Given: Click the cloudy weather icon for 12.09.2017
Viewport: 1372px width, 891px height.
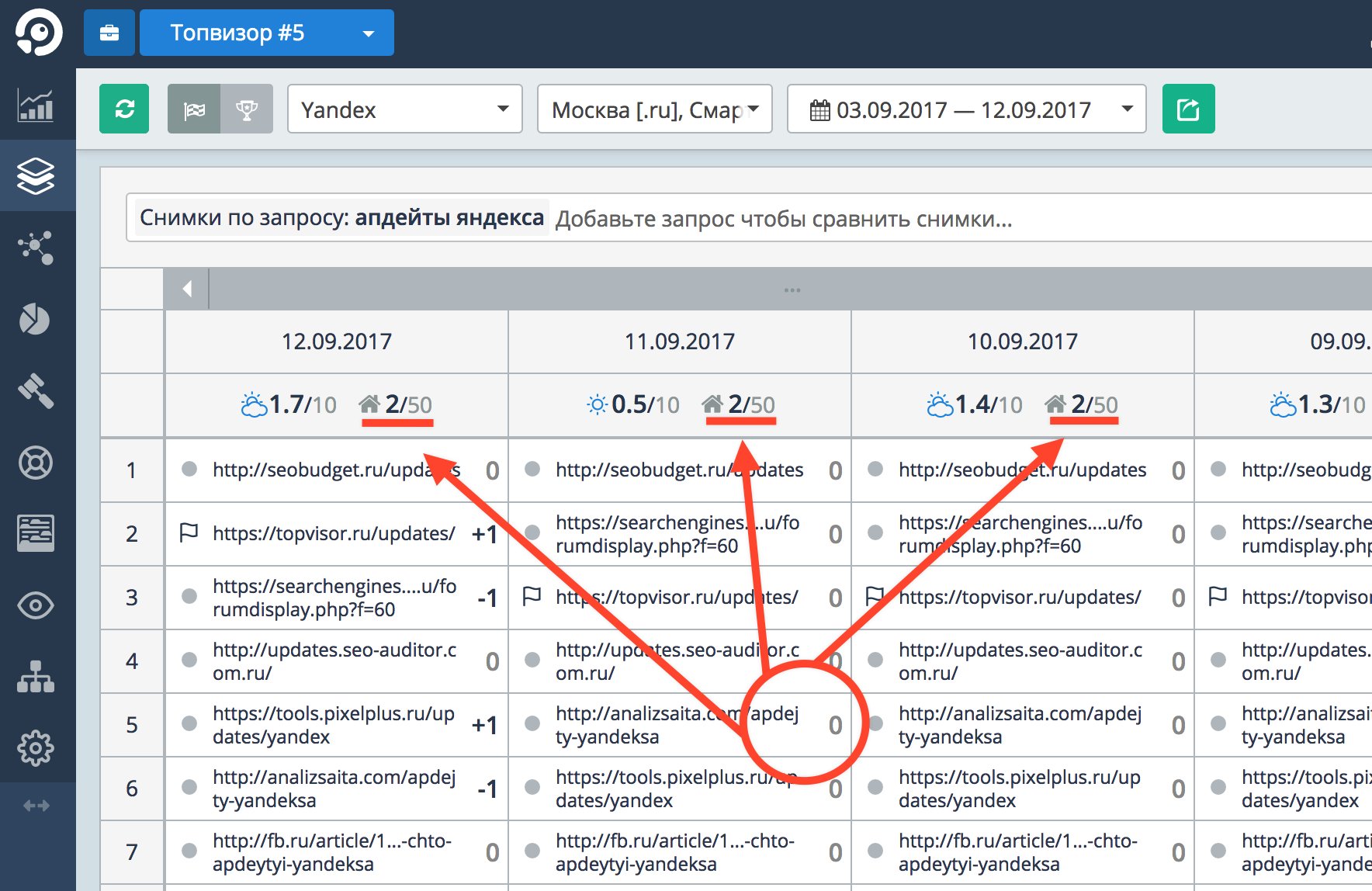Looking at the screenshot, I should tap(253, 404).
